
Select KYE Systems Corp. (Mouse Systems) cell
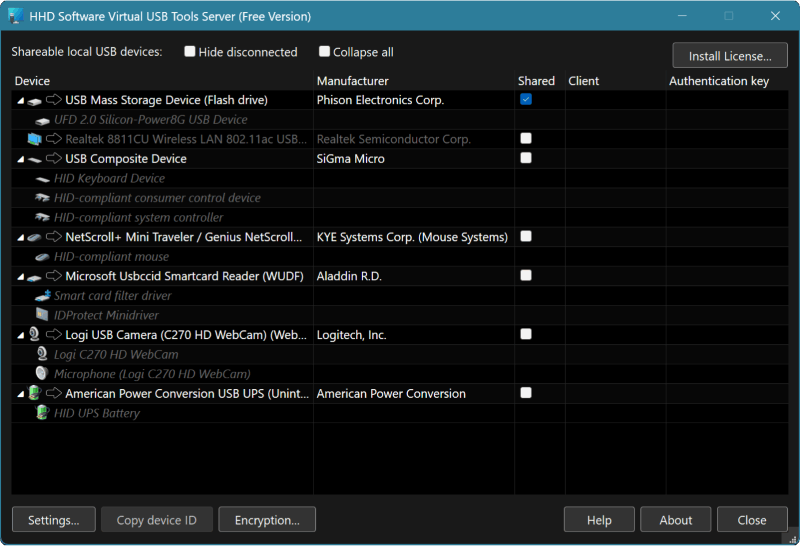click(x=412, y=237)
